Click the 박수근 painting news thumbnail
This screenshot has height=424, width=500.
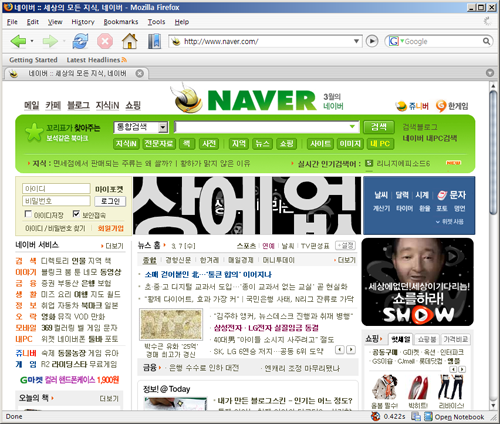[171, 325]
